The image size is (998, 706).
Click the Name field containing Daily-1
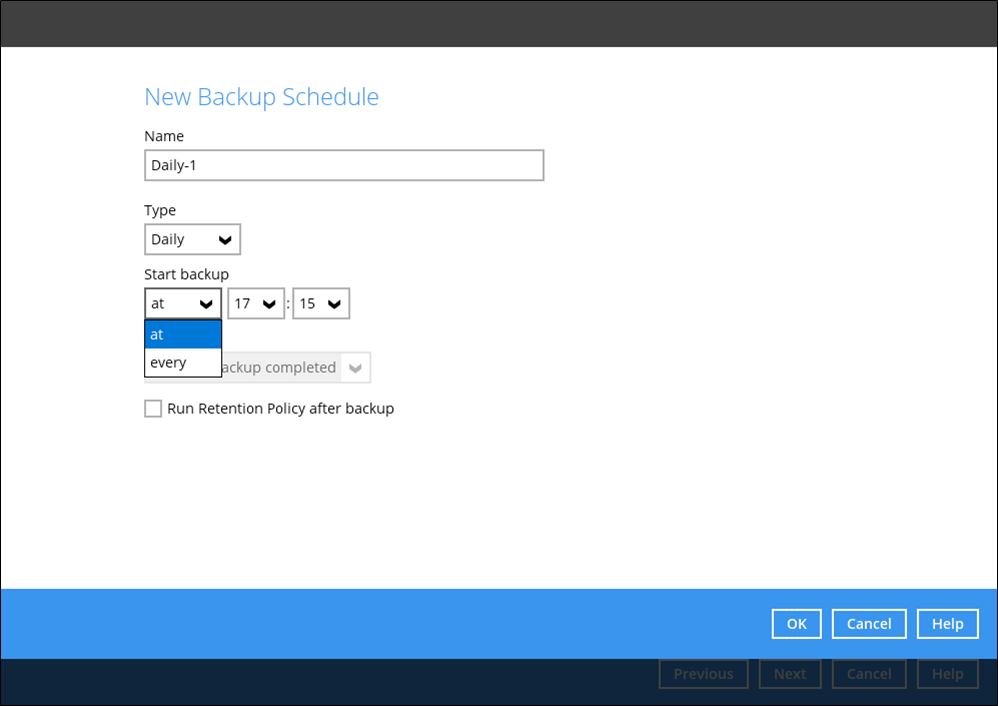[343, 165]
